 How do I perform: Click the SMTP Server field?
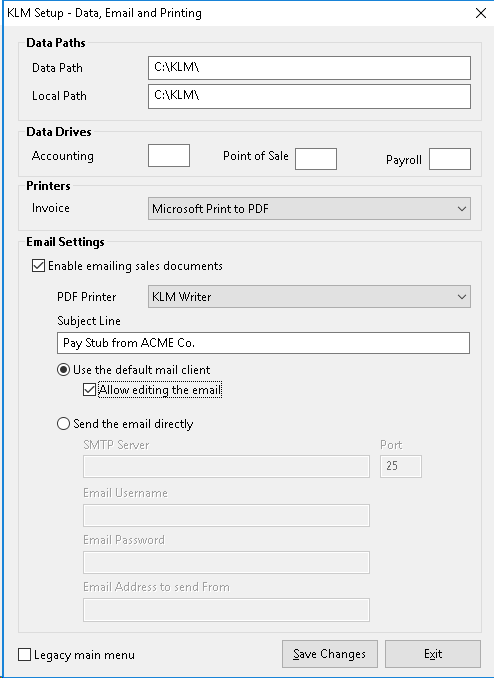click(x=226, y=466)
